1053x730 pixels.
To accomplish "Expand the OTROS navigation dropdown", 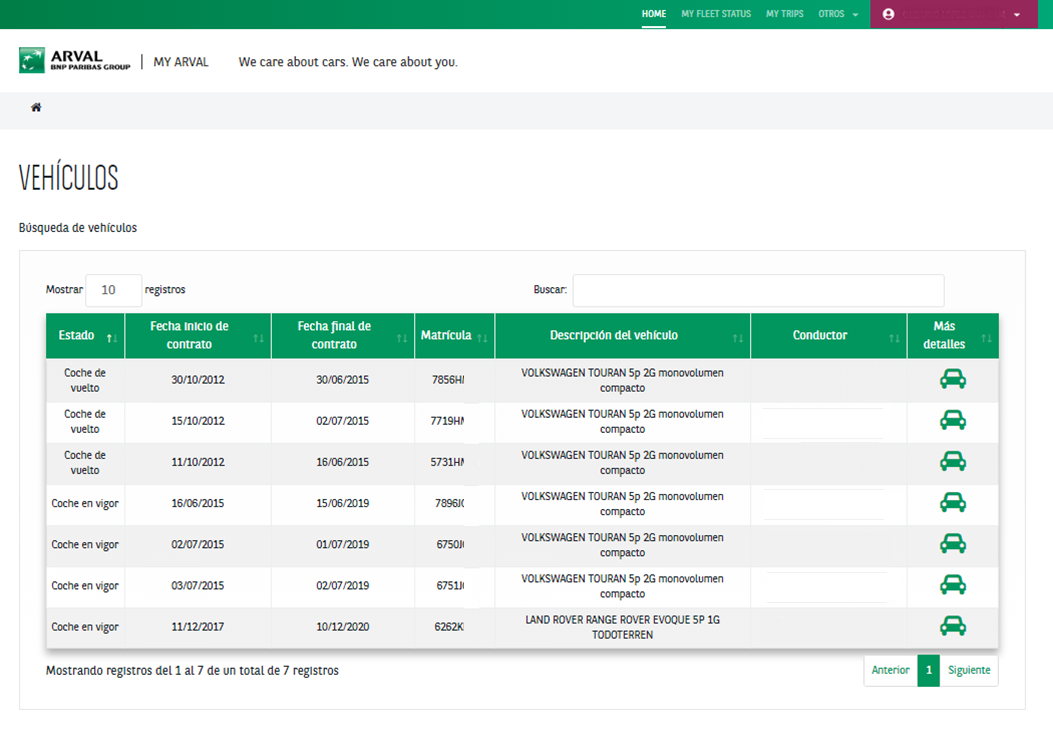I will coord(838,14).
